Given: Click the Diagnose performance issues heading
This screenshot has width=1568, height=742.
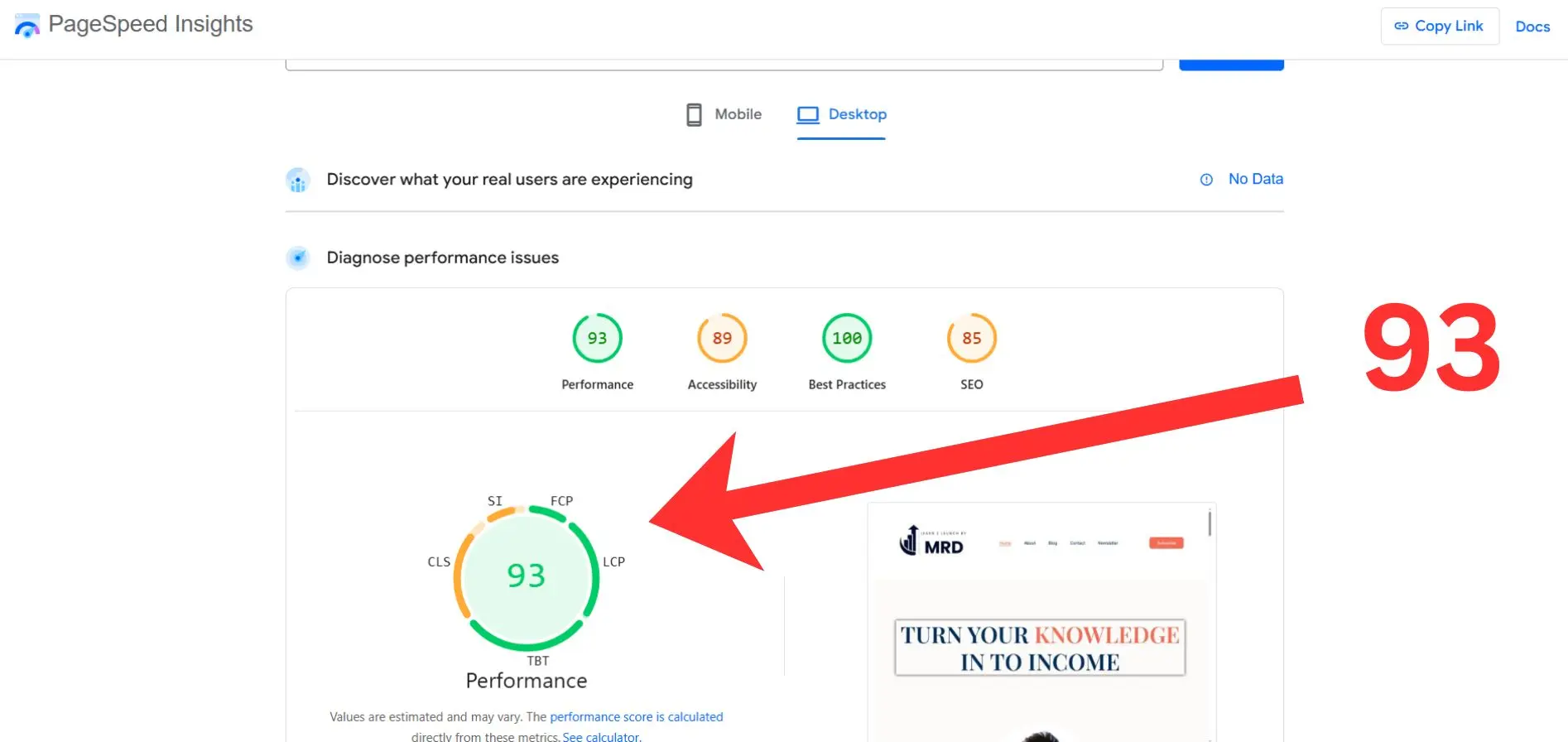Looking at the screenshot, I should (x=442, y=258).
